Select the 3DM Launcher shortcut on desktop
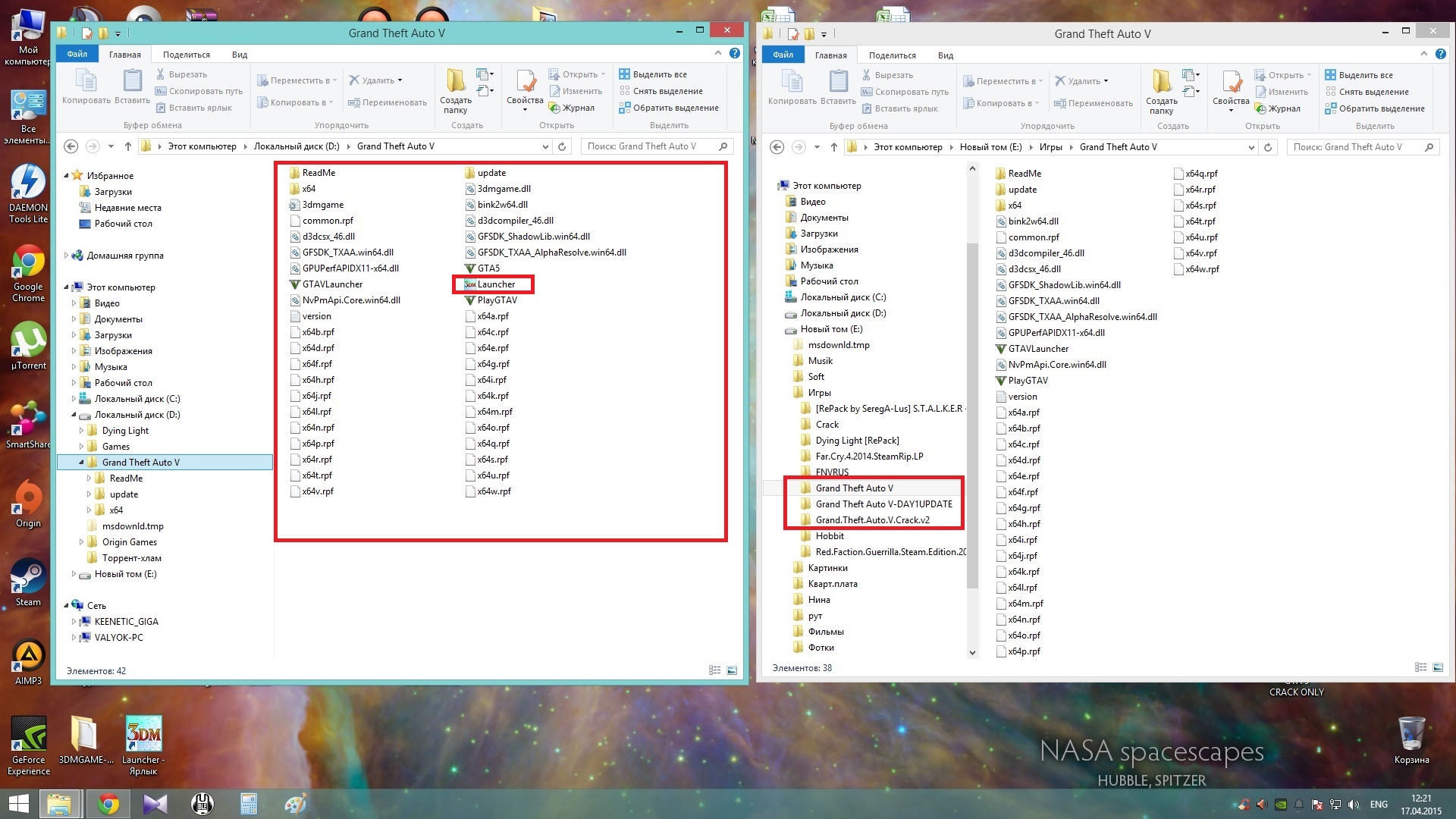The image size is (1456, 819). click(x=143, y=745)
